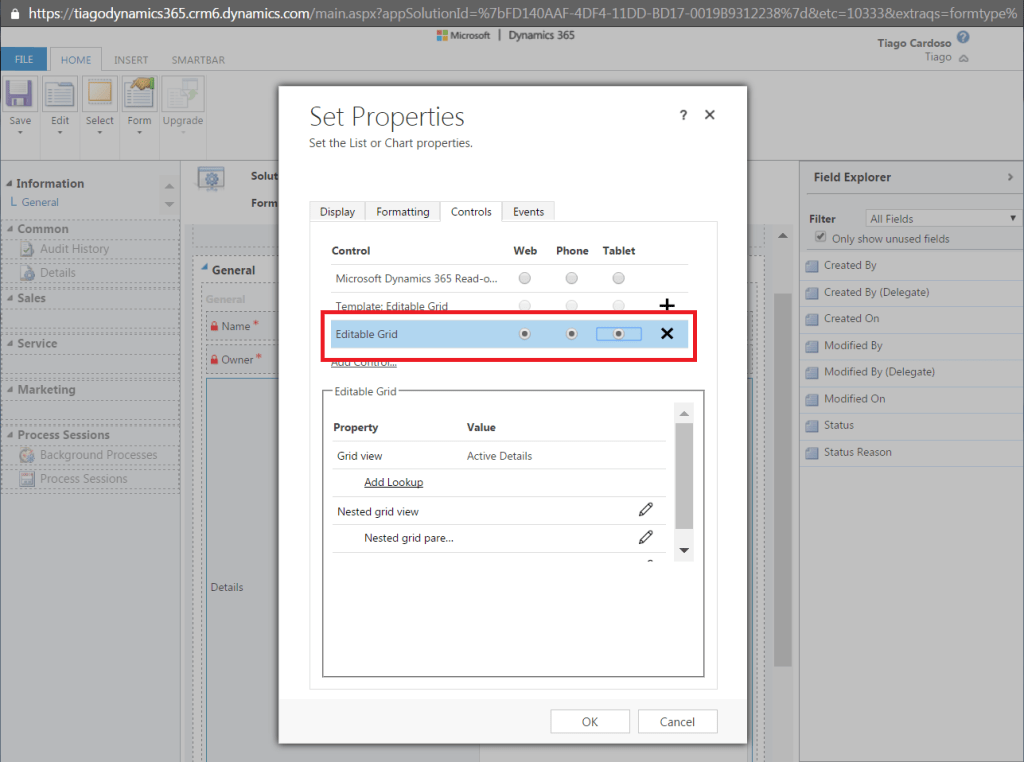1024x762 pixels.
Task: Open the Events tab
Action: (x=528, y=212)
